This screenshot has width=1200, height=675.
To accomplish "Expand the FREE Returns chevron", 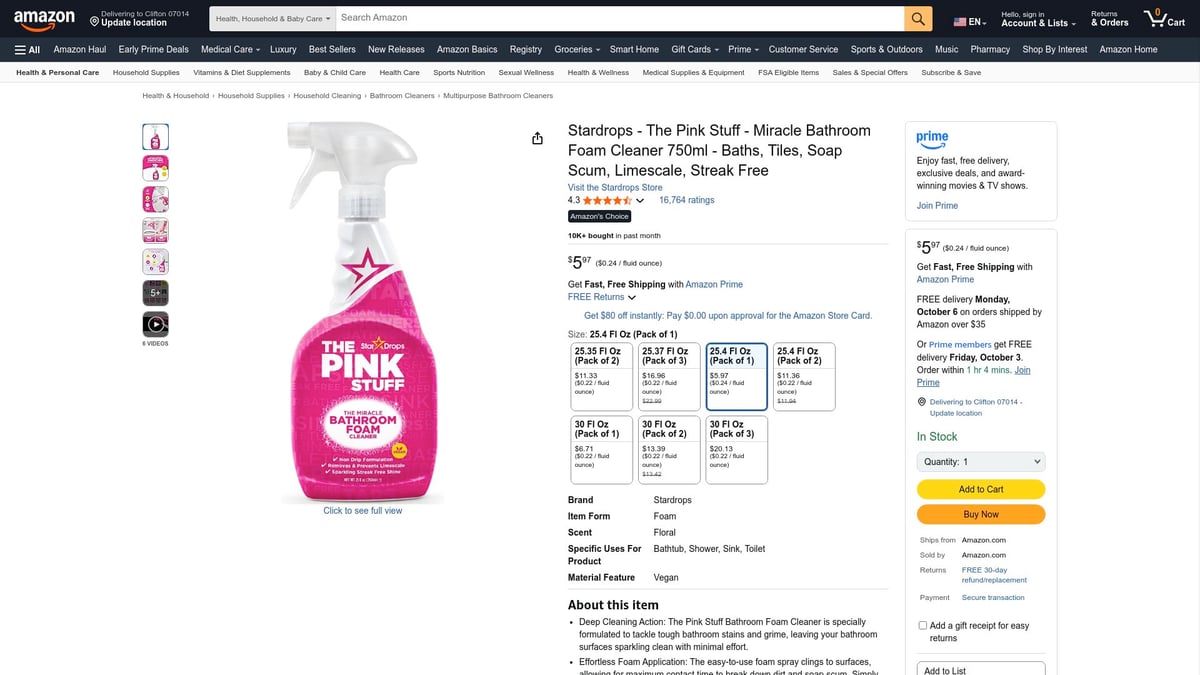I will click(631, 297).
